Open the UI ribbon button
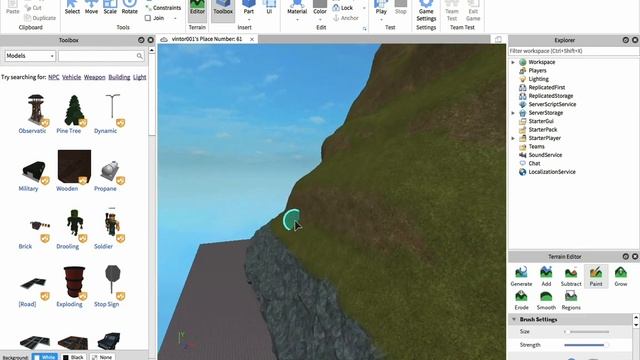640x360 pixels. pos(269,7)
